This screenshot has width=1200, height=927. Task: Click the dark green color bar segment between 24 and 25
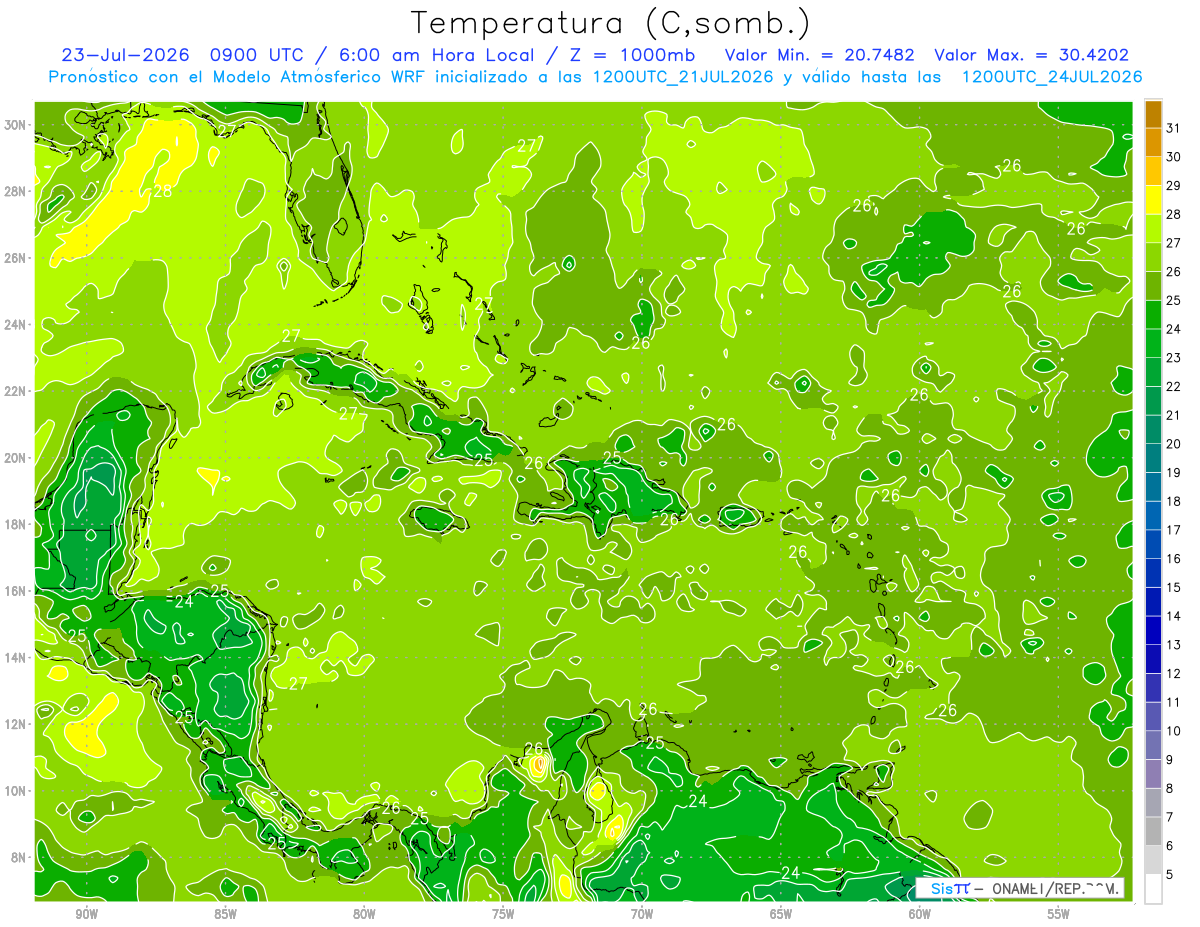[1153, 314]
